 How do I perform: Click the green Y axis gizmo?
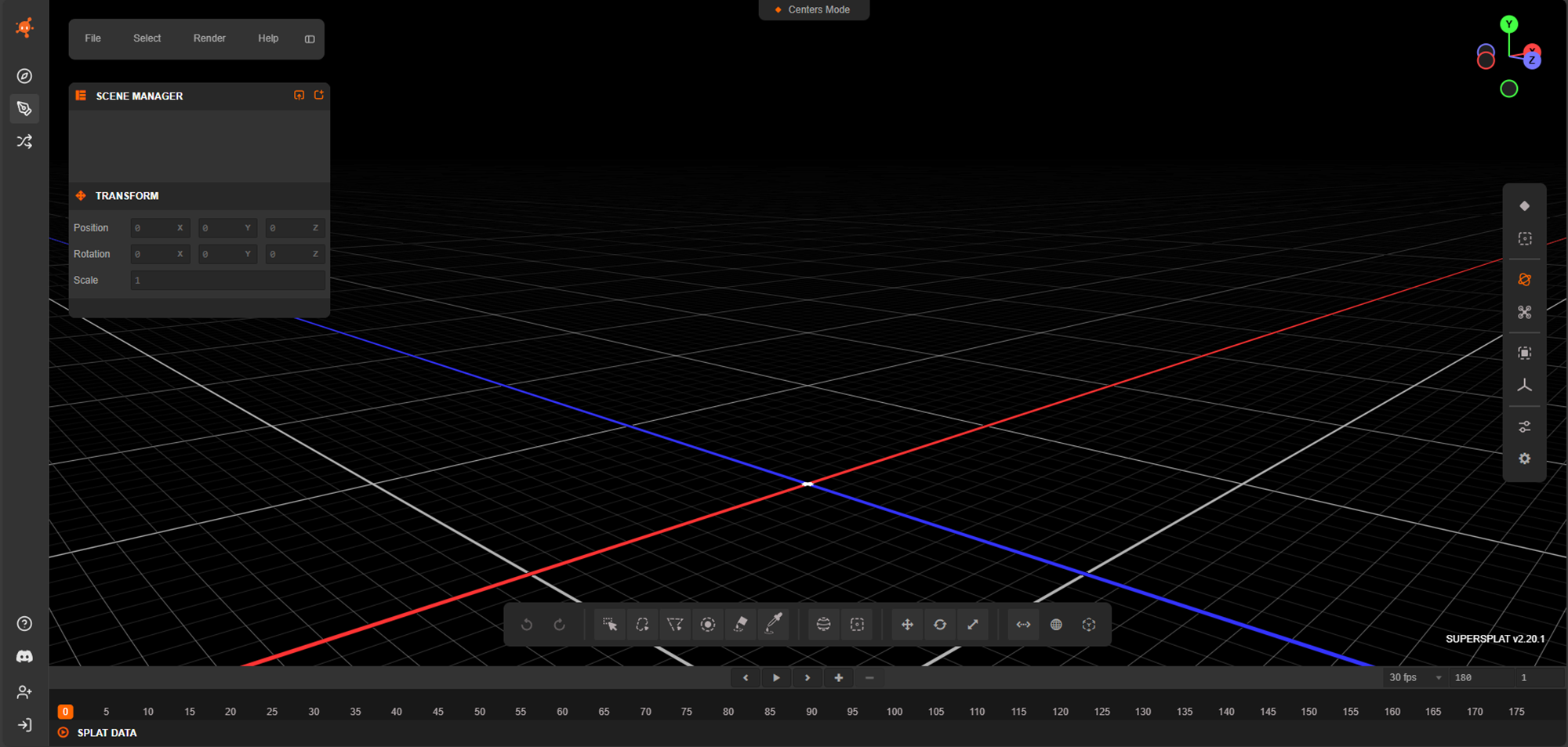click(x=1508, y=24)
